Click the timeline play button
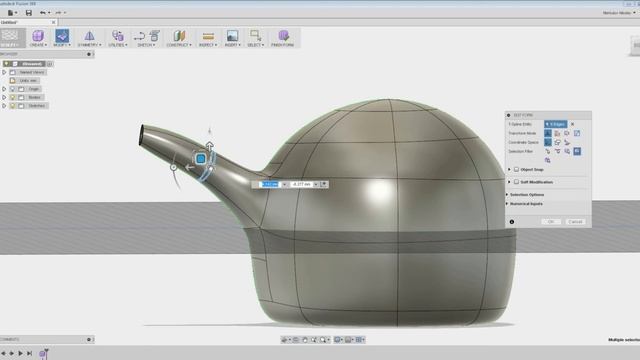The height and width of the screenshot is (360, 640). coord(20,353)
